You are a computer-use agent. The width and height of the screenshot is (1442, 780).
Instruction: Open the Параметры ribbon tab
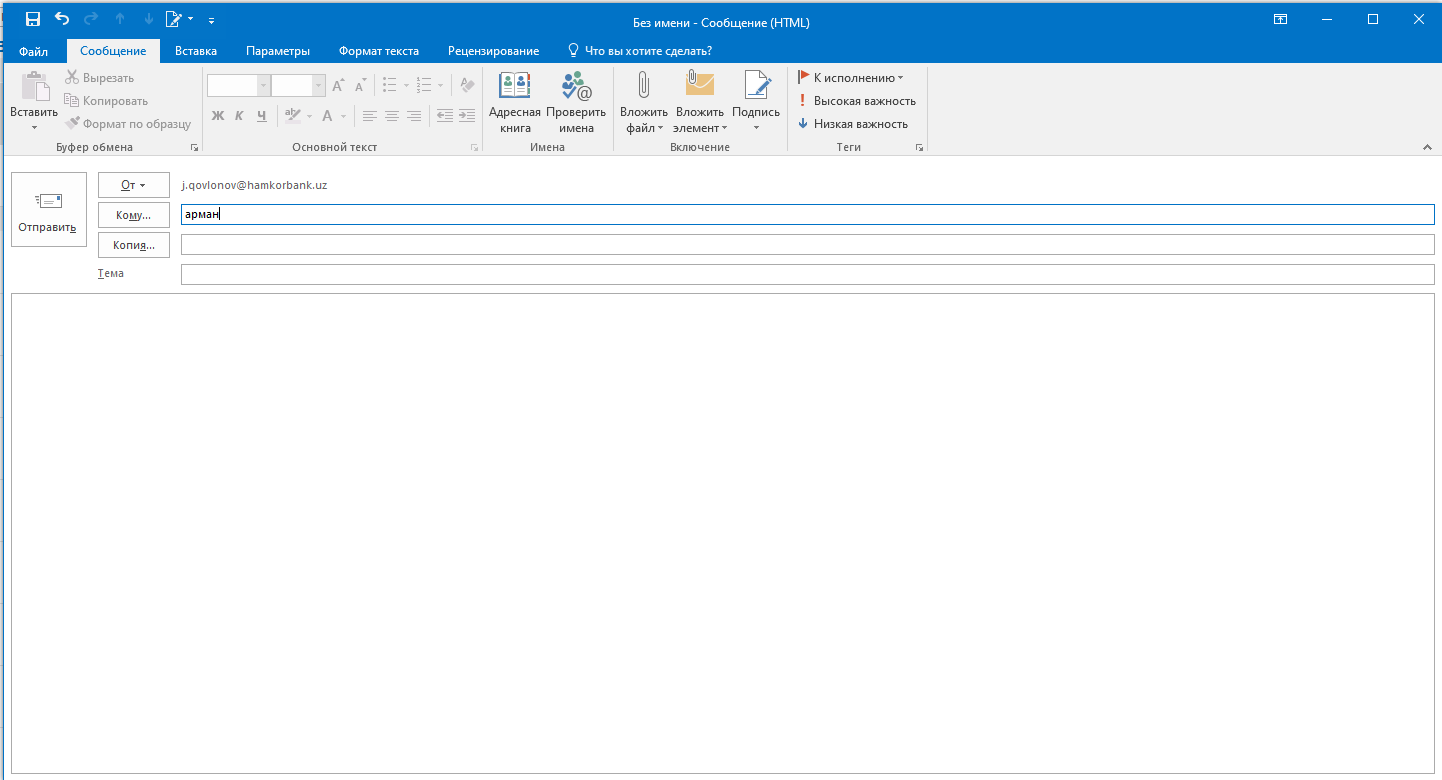click(278, 51)
